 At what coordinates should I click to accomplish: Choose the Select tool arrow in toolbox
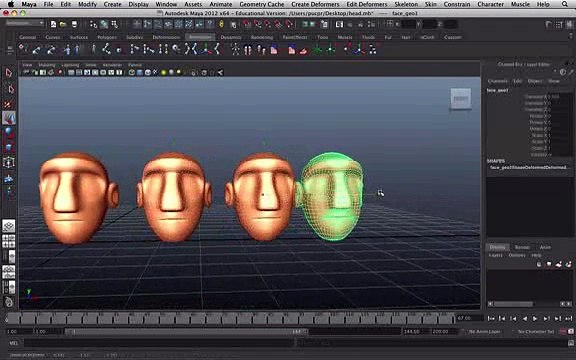pyautogui.click(x=9, y=73)
